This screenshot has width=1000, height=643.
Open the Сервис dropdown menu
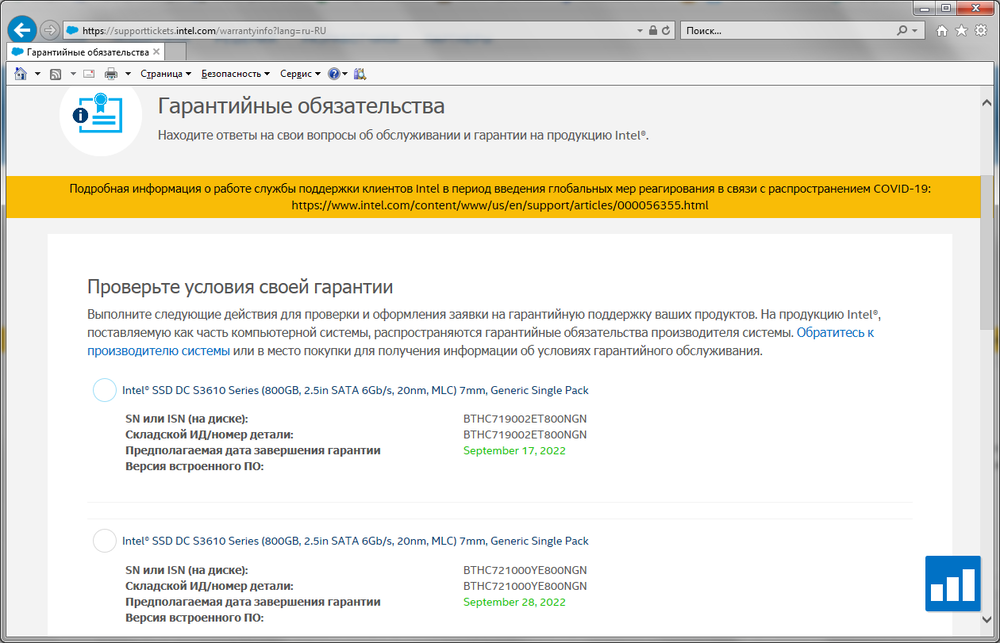coord(300,73)
